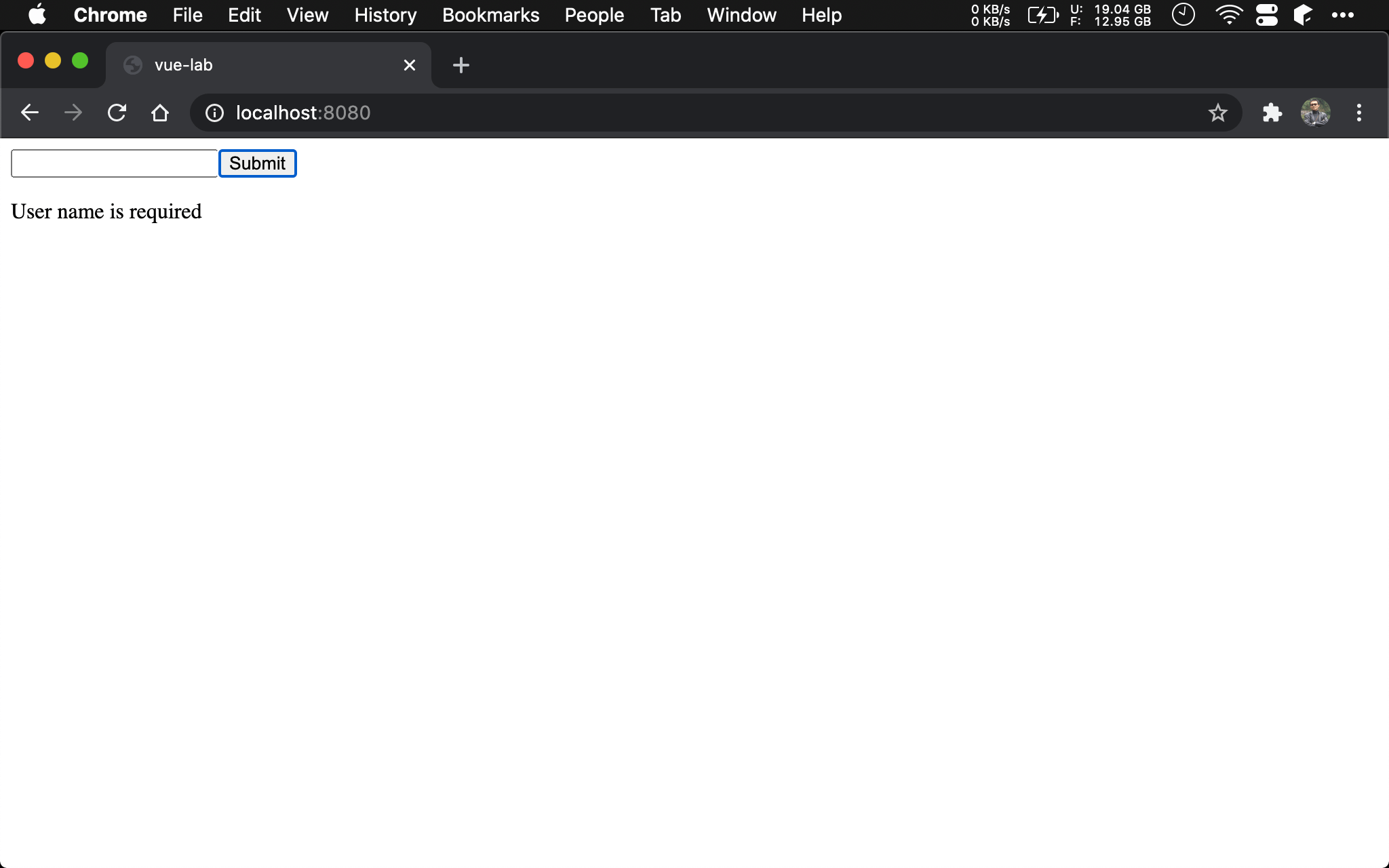The width and height of the screenshot is (1389, 868).
Task: Open the Extensions puzzle icon
Action: (x=1272, y=113)
